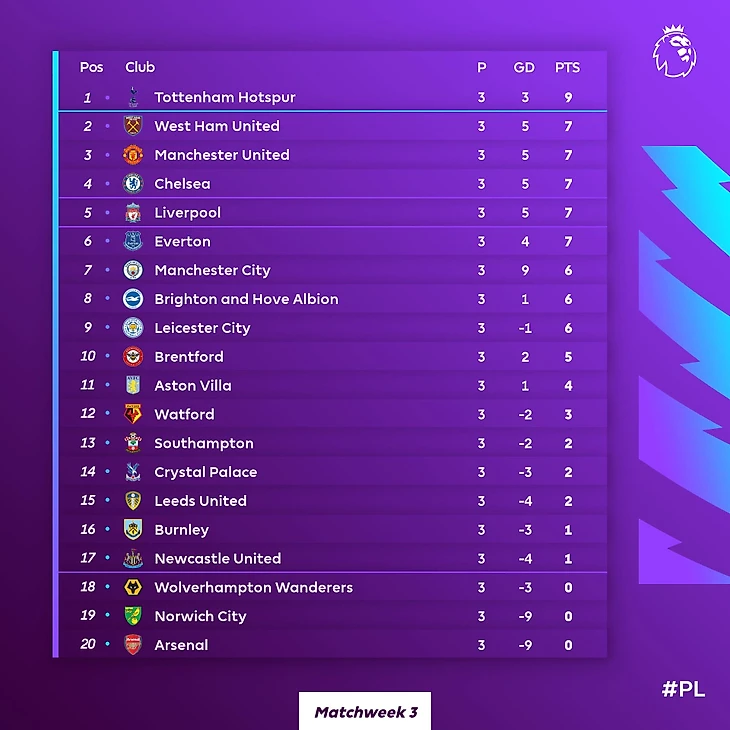Click the GD column header
This screenshot has width=730, height=730.
click(524, 68)
